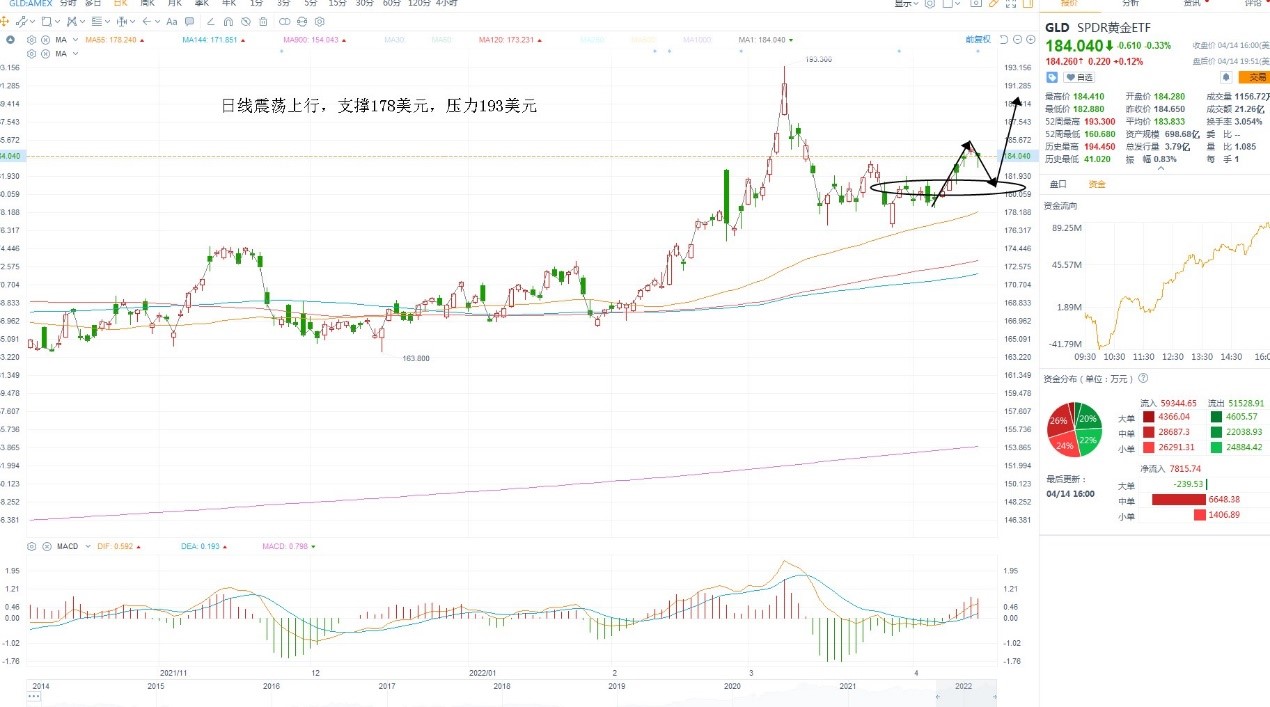1270x707 pixels.
Task: Open settings gear of first MA indicator
Action: [x=31, y=40]
